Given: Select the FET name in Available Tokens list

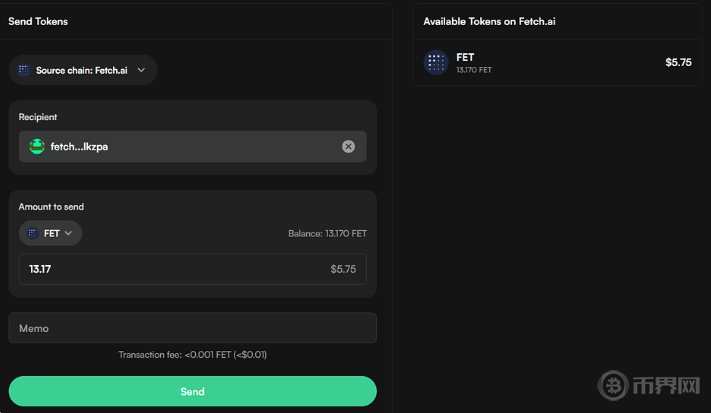Looking at the screenshot, I should pos(465,57).
